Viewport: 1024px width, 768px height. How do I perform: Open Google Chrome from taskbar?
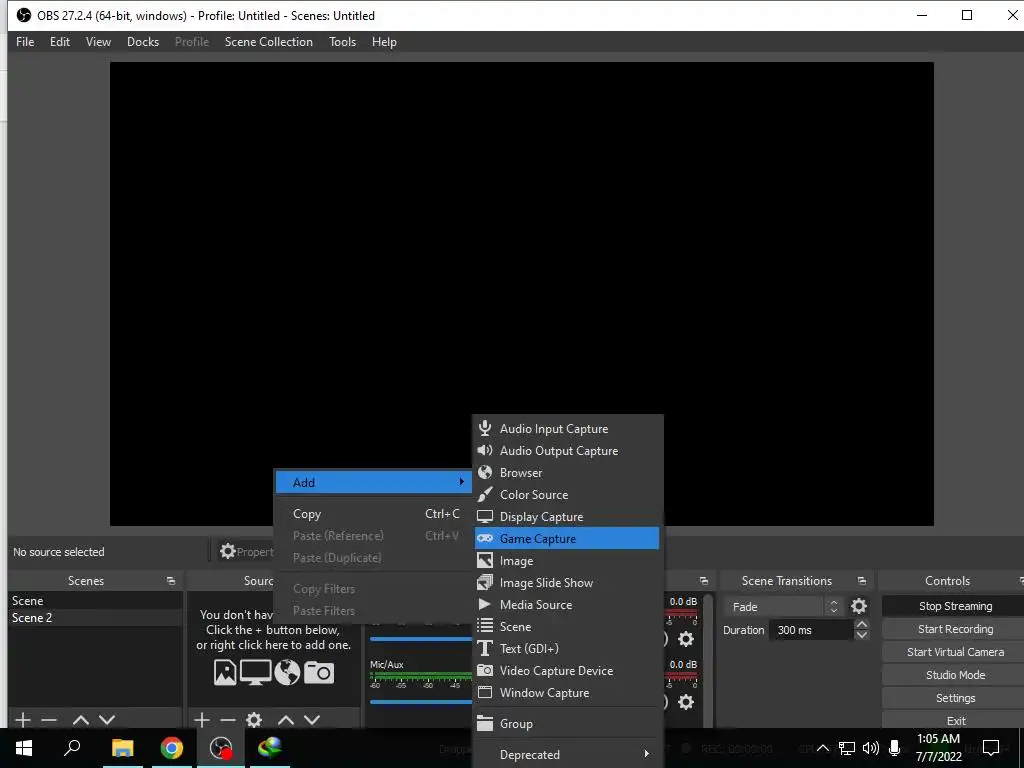[172, 748]
